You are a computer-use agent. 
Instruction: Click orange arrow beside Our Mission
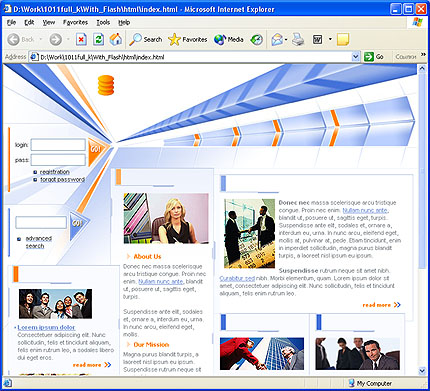[128, 344]
